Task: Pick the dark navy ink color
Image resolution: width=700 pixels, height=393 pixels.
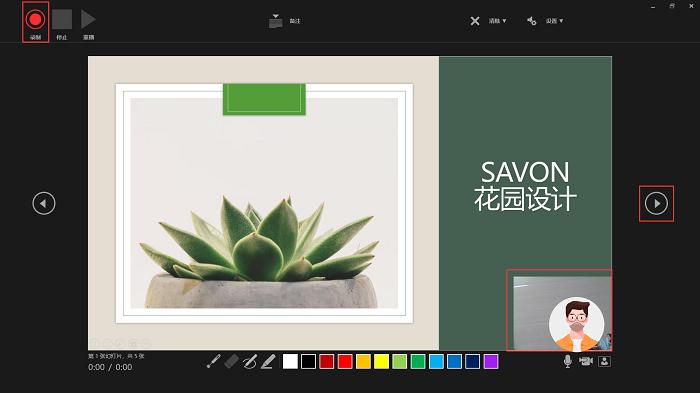Action: tap(473, 361)
